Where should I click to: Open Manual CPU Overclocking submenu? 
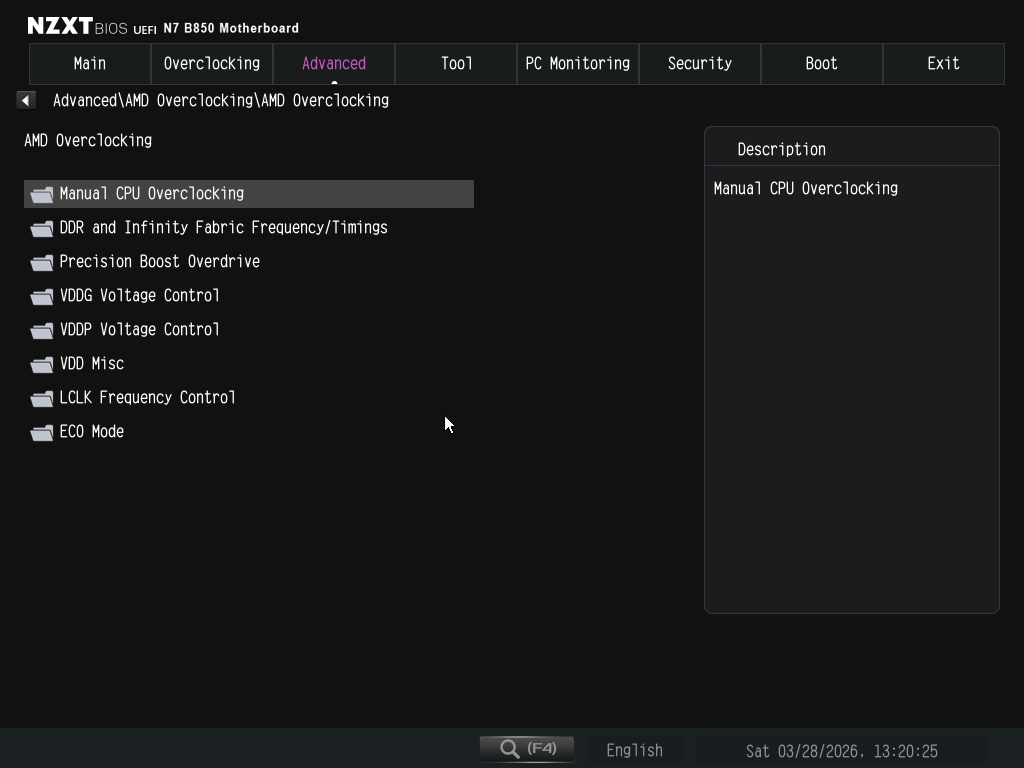tap(249, 194)
